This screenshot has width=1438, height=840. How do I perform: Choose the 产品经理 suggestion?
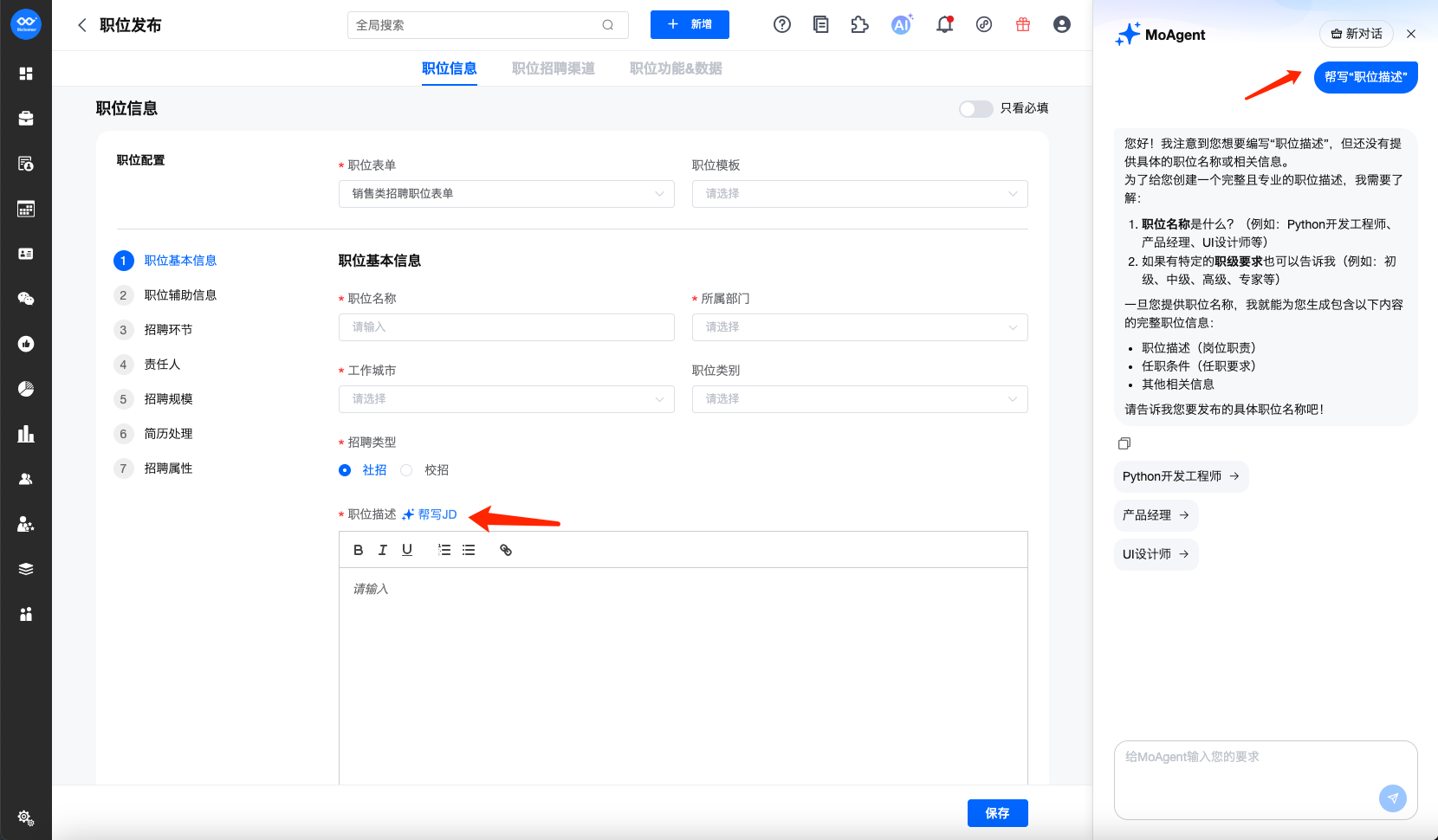coord(1156,515)
